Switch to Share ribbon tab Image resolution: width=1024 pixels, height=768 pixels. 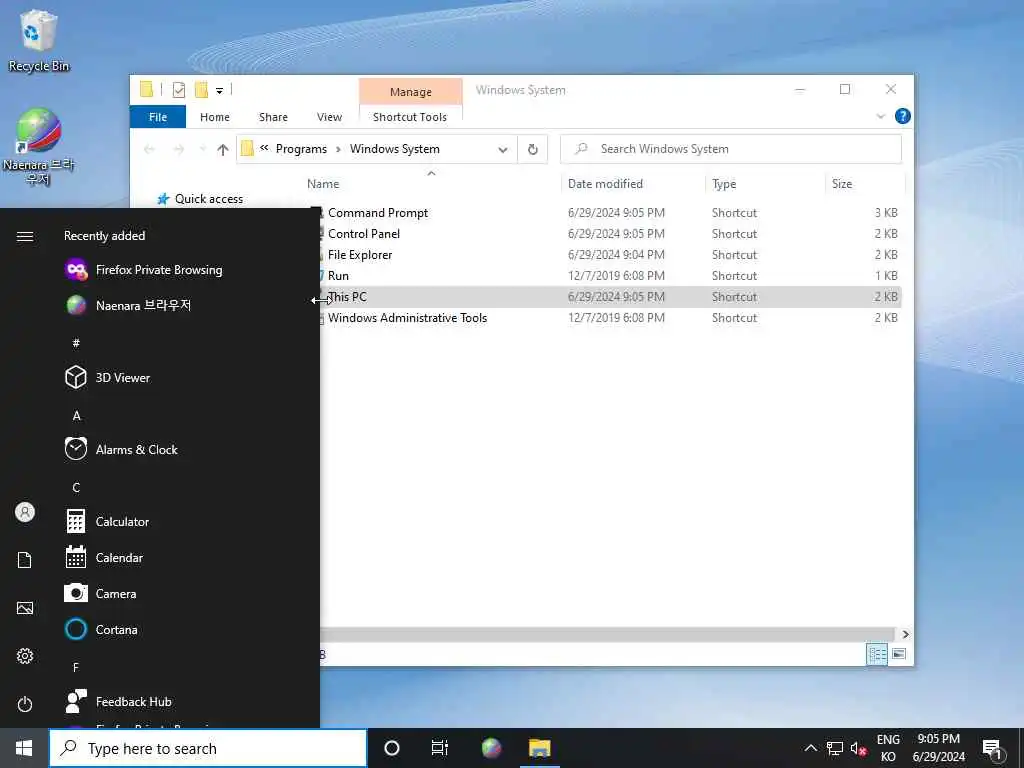tap(273, 117)
